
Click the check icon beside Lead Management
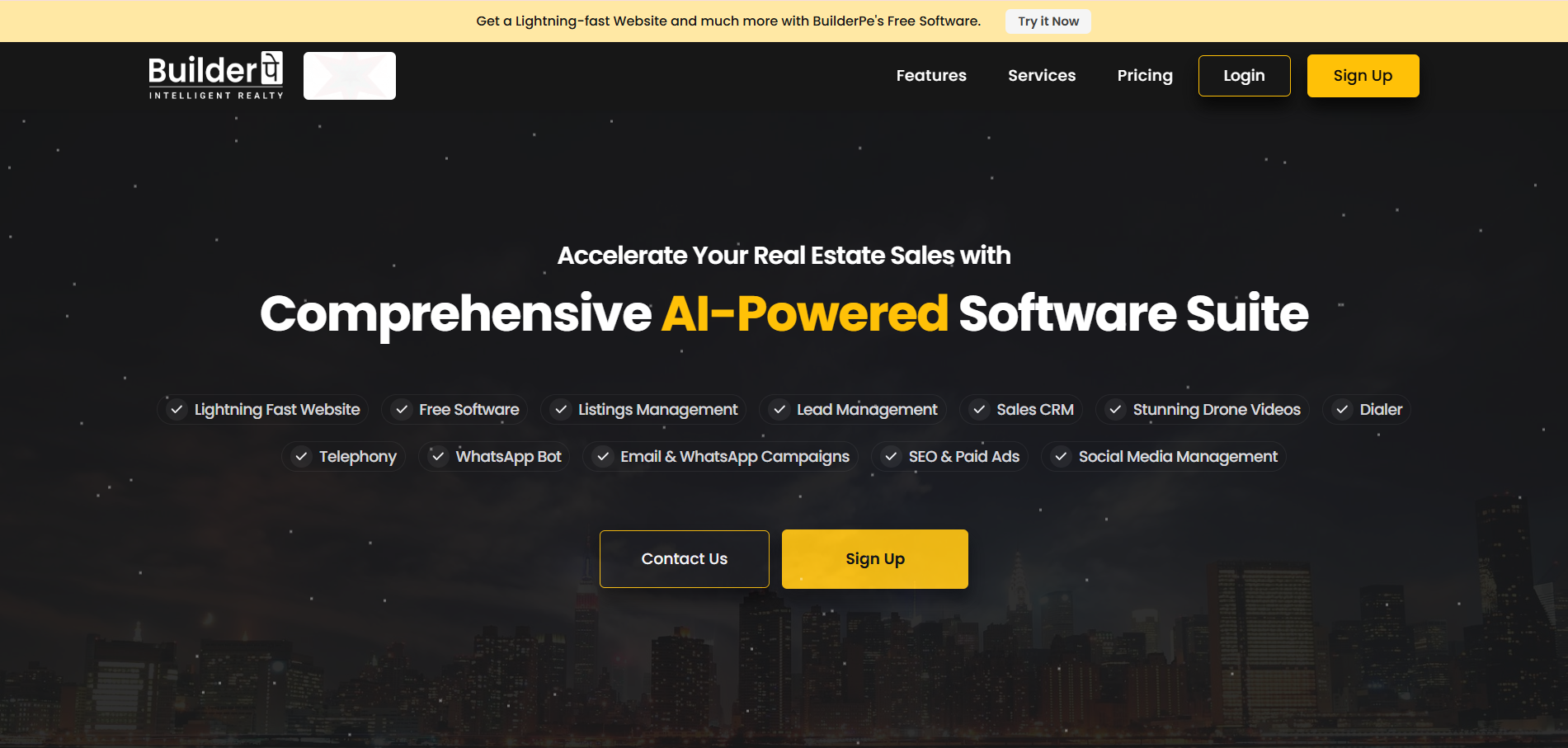click(779, 409)
